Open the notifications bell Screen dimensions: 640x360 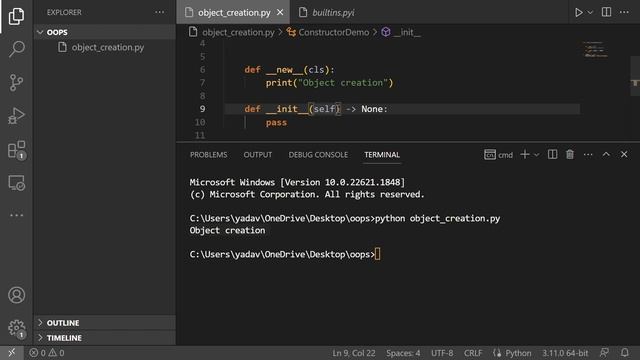pos(625,353)
